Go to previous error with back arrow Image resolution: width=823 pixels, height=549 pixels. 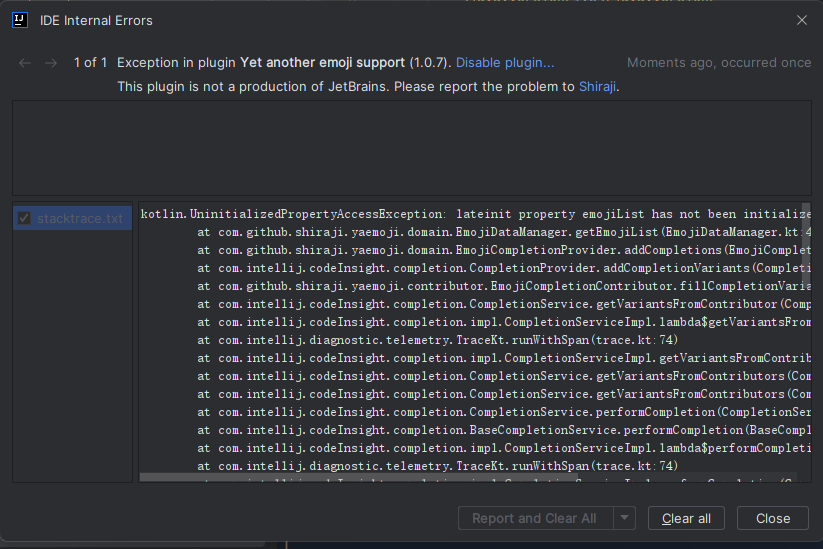tap(25, 63)
